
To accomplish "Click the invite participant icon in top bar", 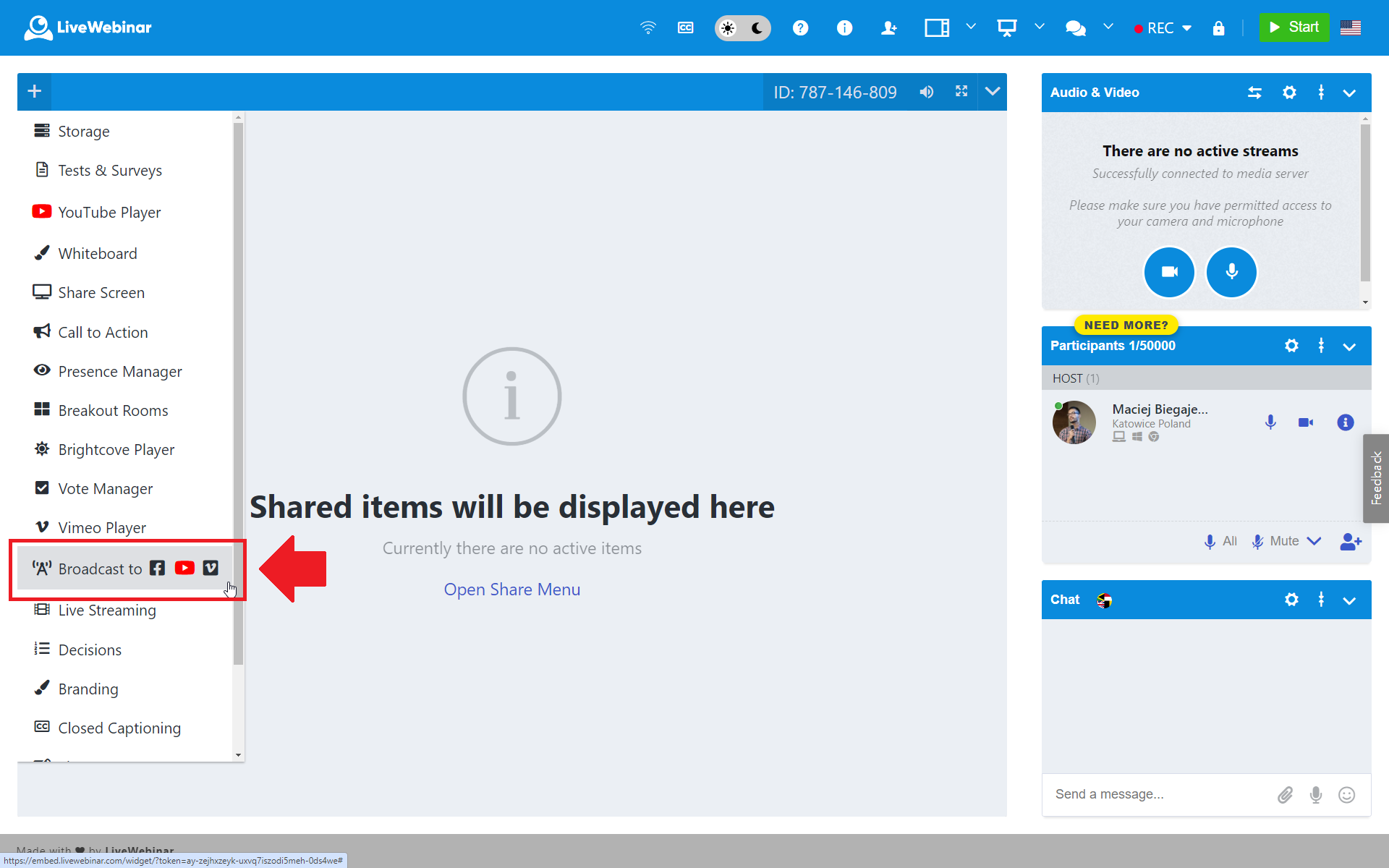I will [x=888, y=27].
